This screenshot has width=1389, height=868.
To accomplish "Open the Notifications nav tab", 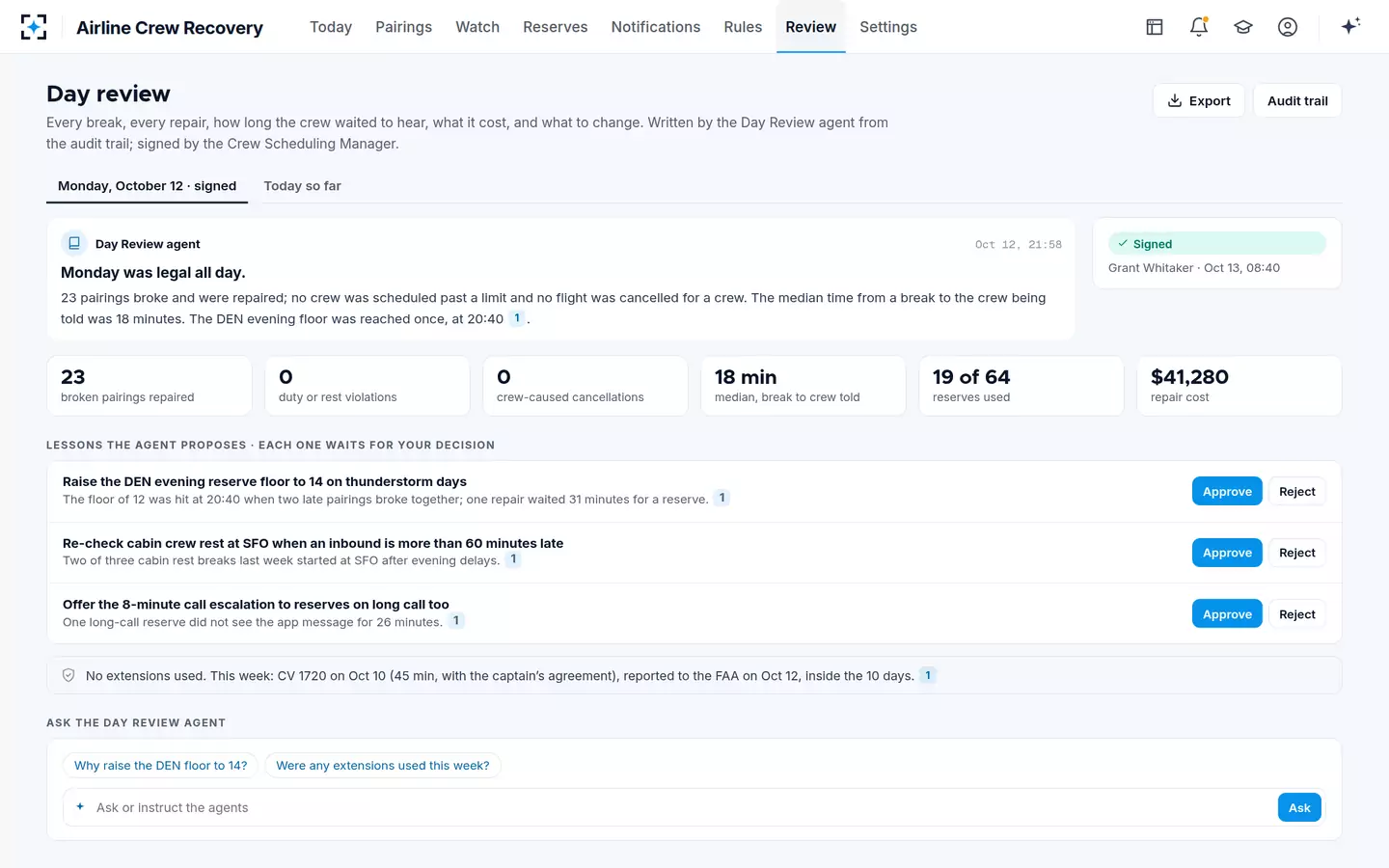I will coord(656,27).
